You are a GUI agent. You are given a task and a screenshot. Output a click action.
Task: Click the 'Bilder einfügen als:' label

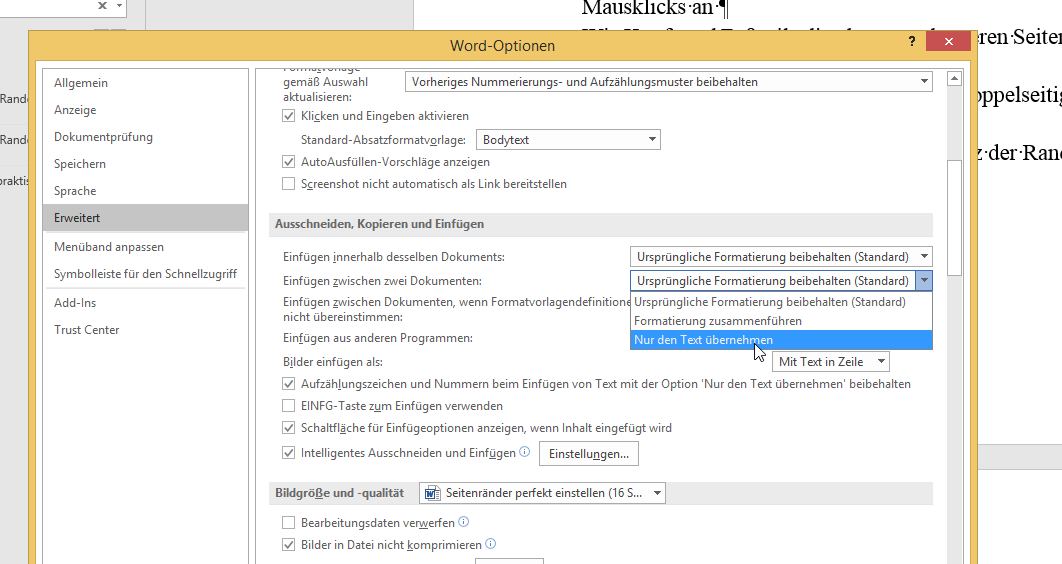click(333, 362)
